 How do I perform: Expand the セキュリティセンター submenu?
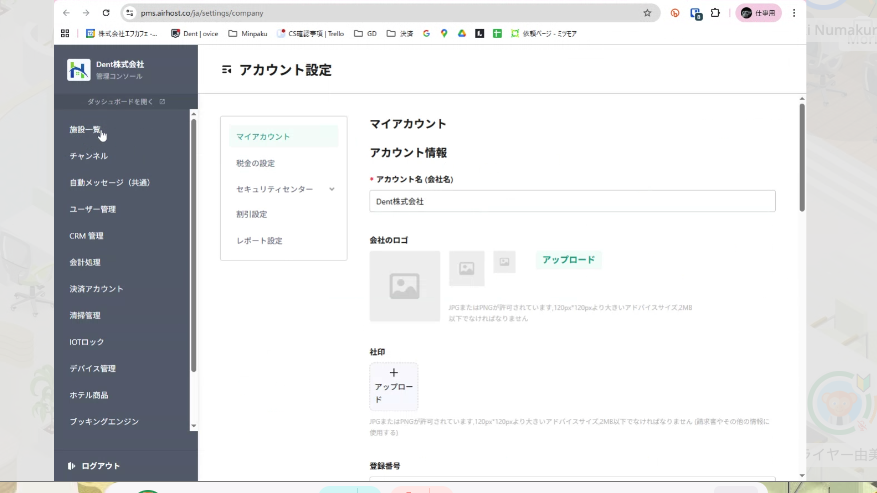pos(331,189)
